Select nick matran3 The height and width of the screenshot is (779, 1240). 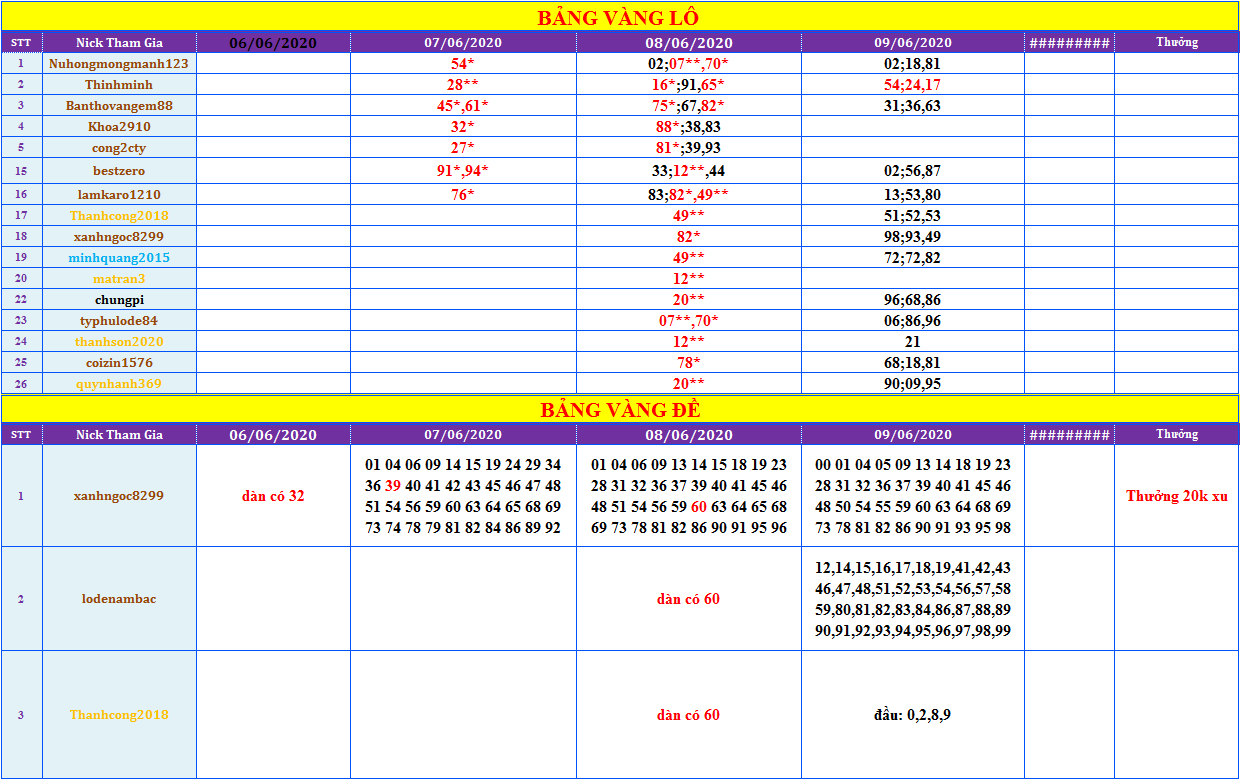click(119, 278)
